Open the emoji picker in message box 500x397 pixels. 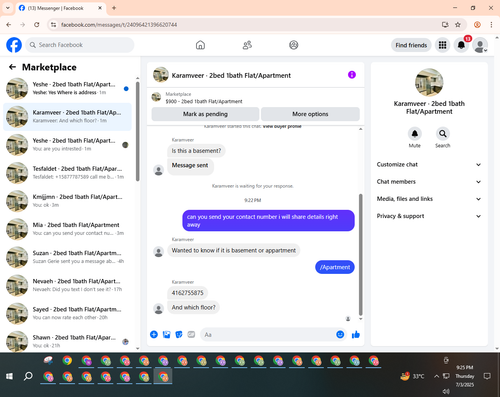[x=340, y=334]
